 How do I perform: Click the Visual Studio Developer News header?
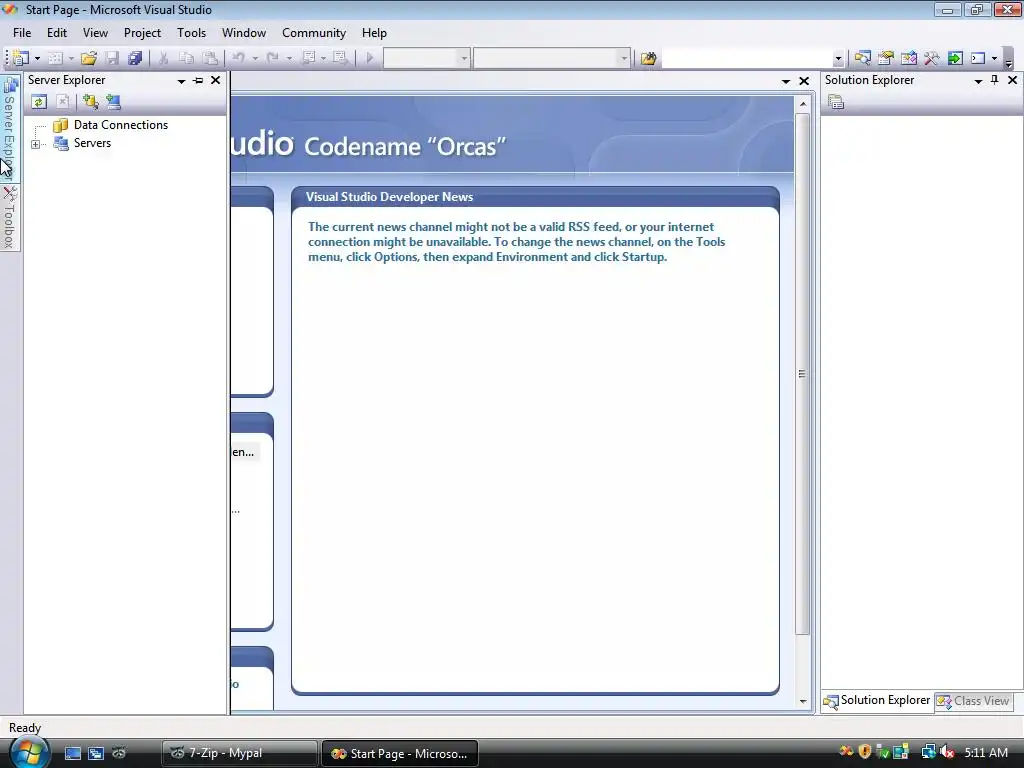tap(389, 197)
